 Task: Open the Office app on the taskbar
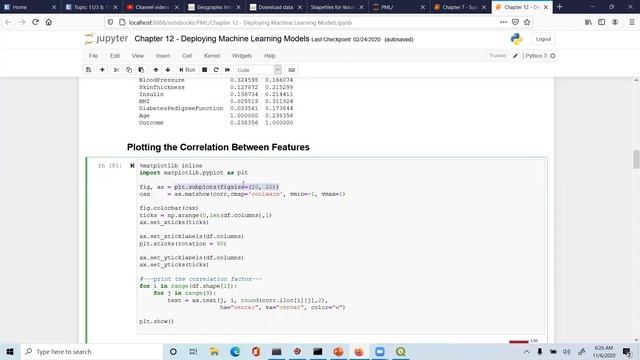[x=256, y=351]
